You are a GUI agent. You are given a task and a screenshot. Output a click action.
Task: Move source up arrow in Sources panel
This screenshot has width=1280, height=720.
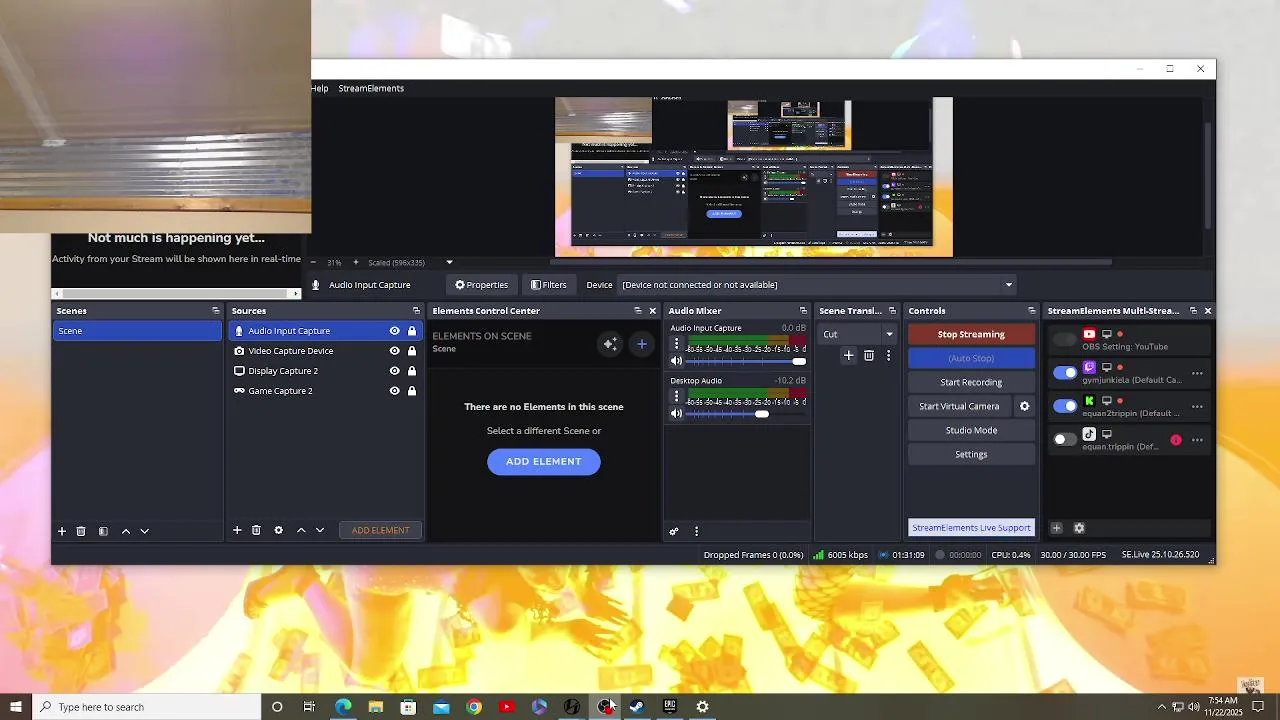pyautogui.click(x=301, y=530)
